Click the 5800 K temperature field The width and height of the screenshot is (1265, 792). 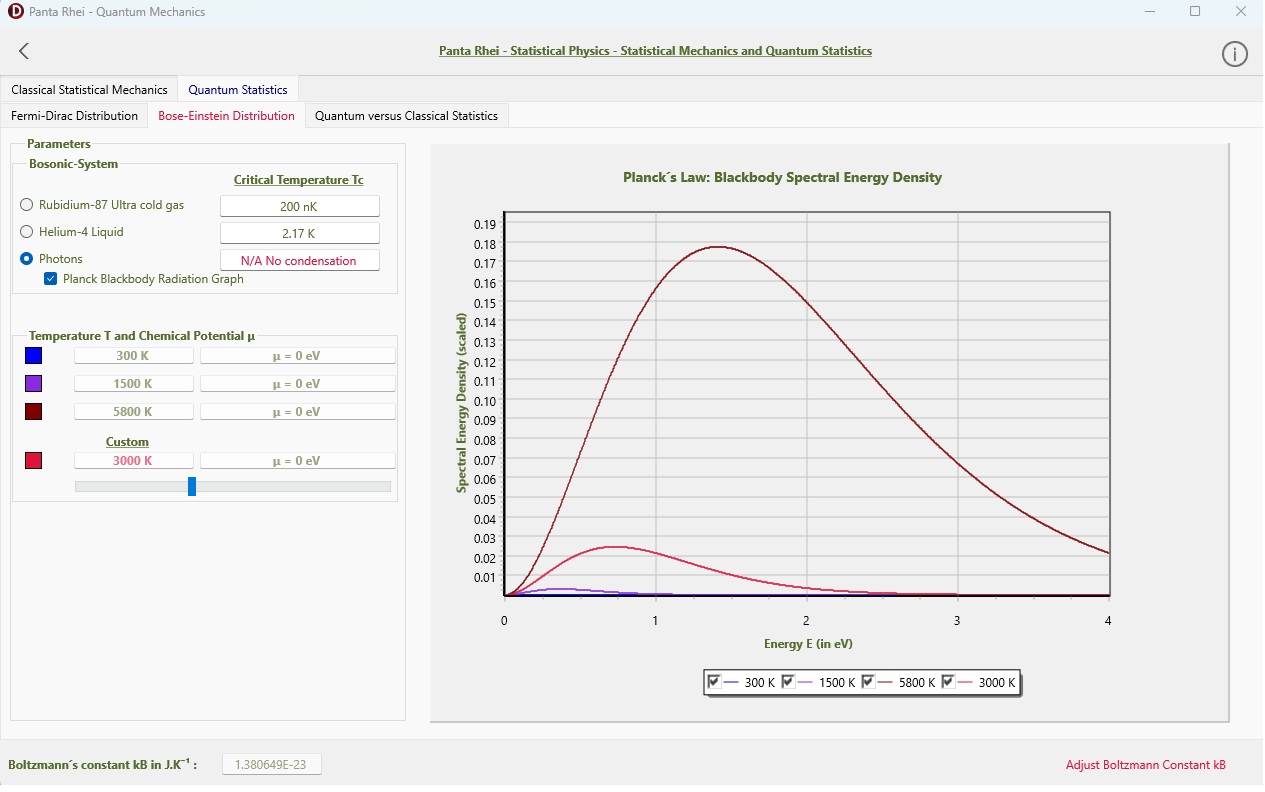(x=134, y=412)
